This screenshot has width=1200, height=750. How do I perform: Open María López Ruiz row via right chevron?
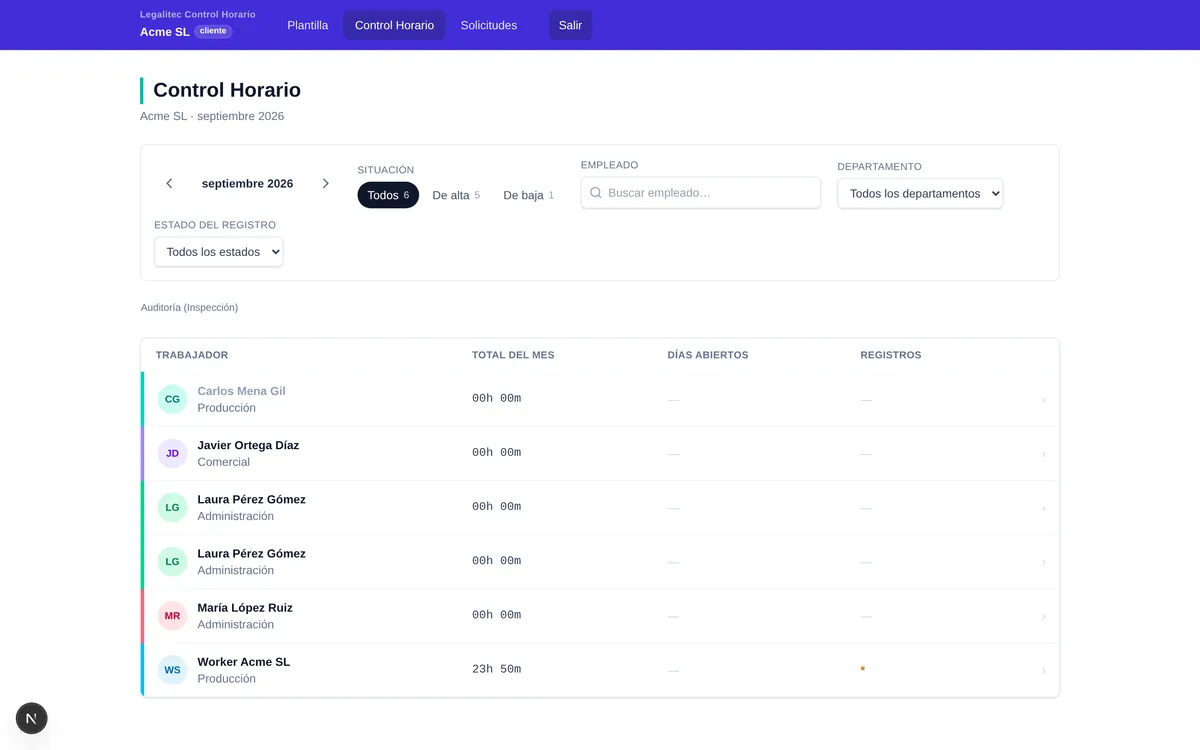point(1044,616)
